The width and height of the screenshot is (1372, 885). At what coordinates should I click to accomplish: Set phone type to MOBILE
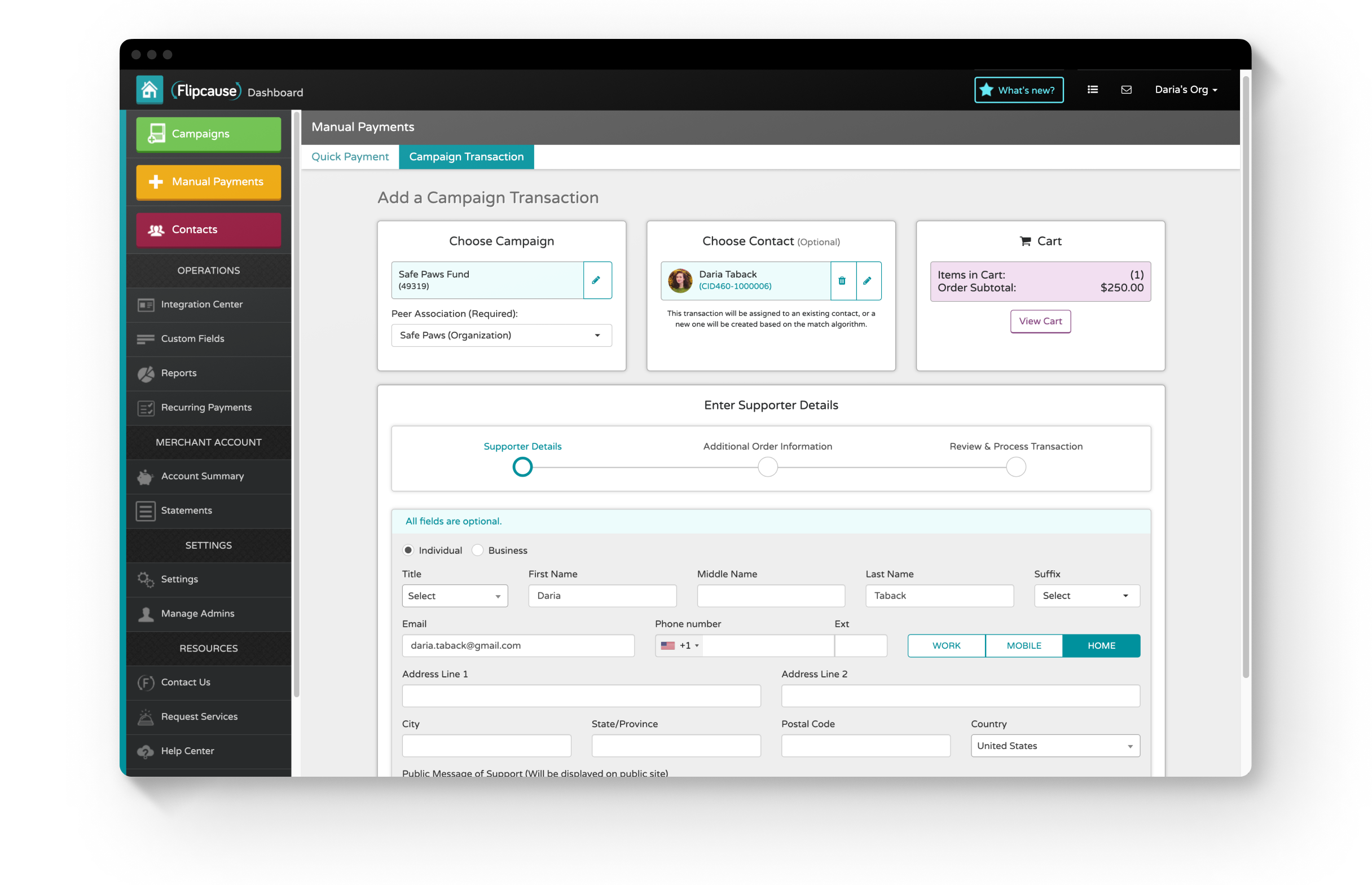pos(1023,645)
